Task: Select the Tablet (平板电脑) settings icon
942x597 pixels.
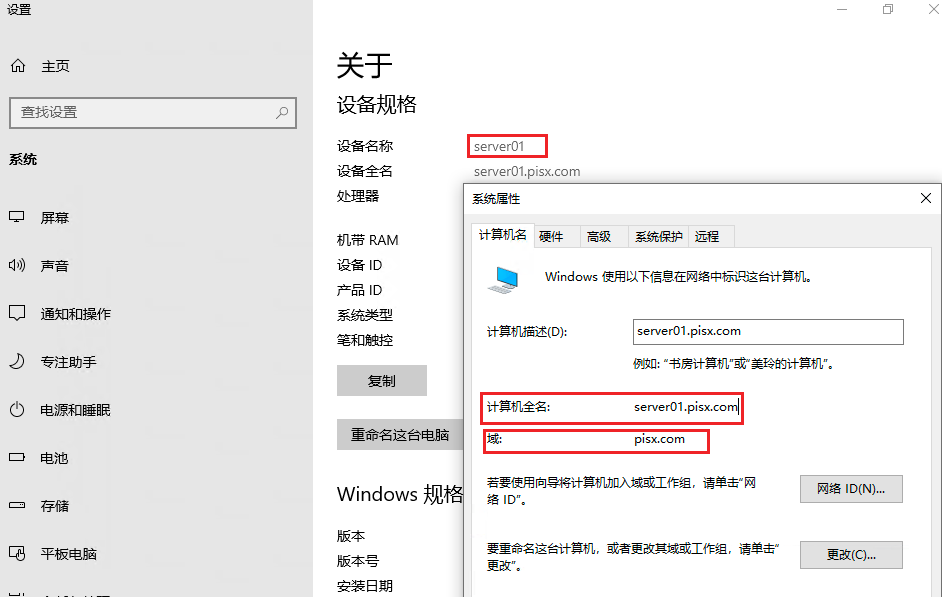Action: click(17, 554)
